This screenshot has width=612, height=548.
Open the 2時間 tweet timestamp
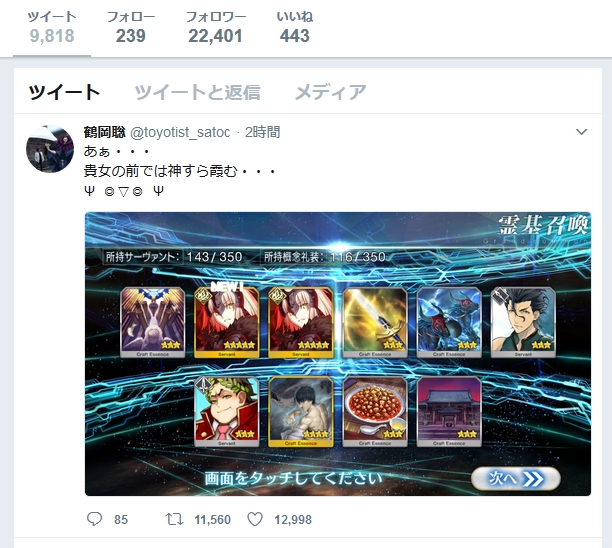[x=262, y=132]
